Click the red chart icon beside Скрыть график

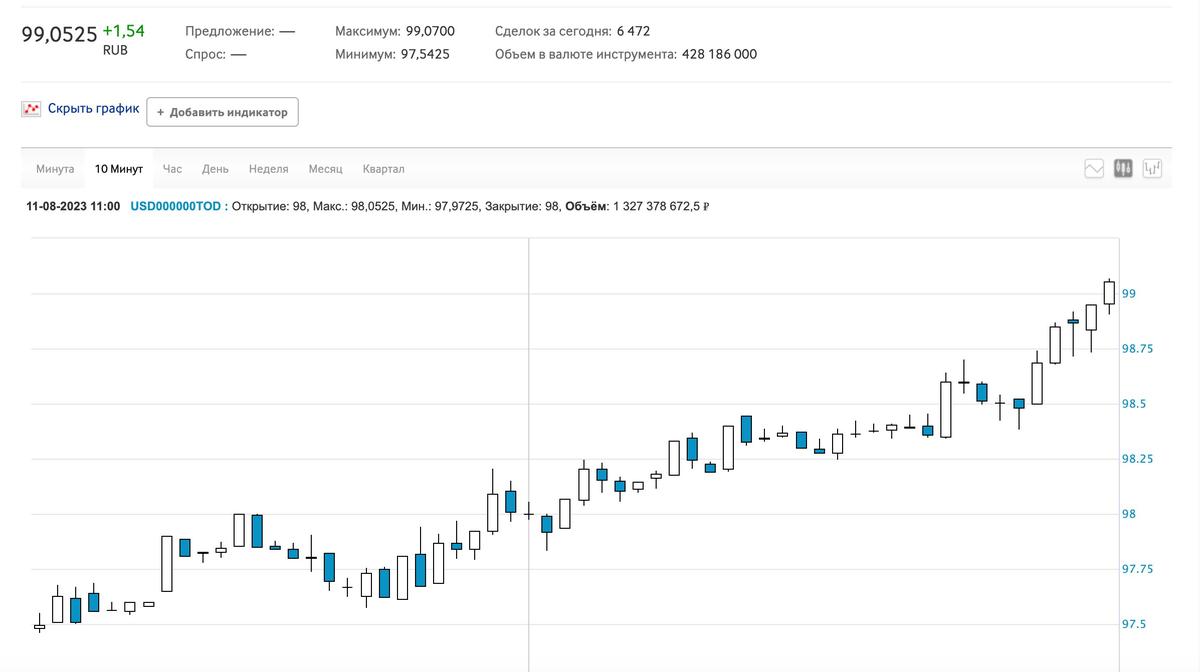coord(31,109)
